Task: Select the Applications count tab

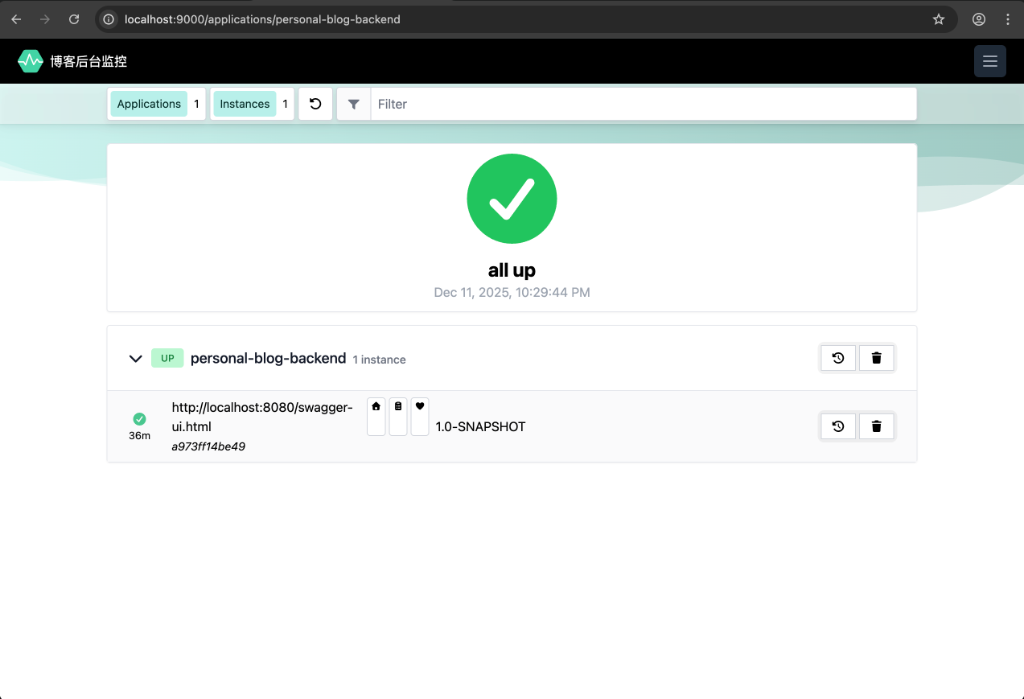Action: click(149, 104)
